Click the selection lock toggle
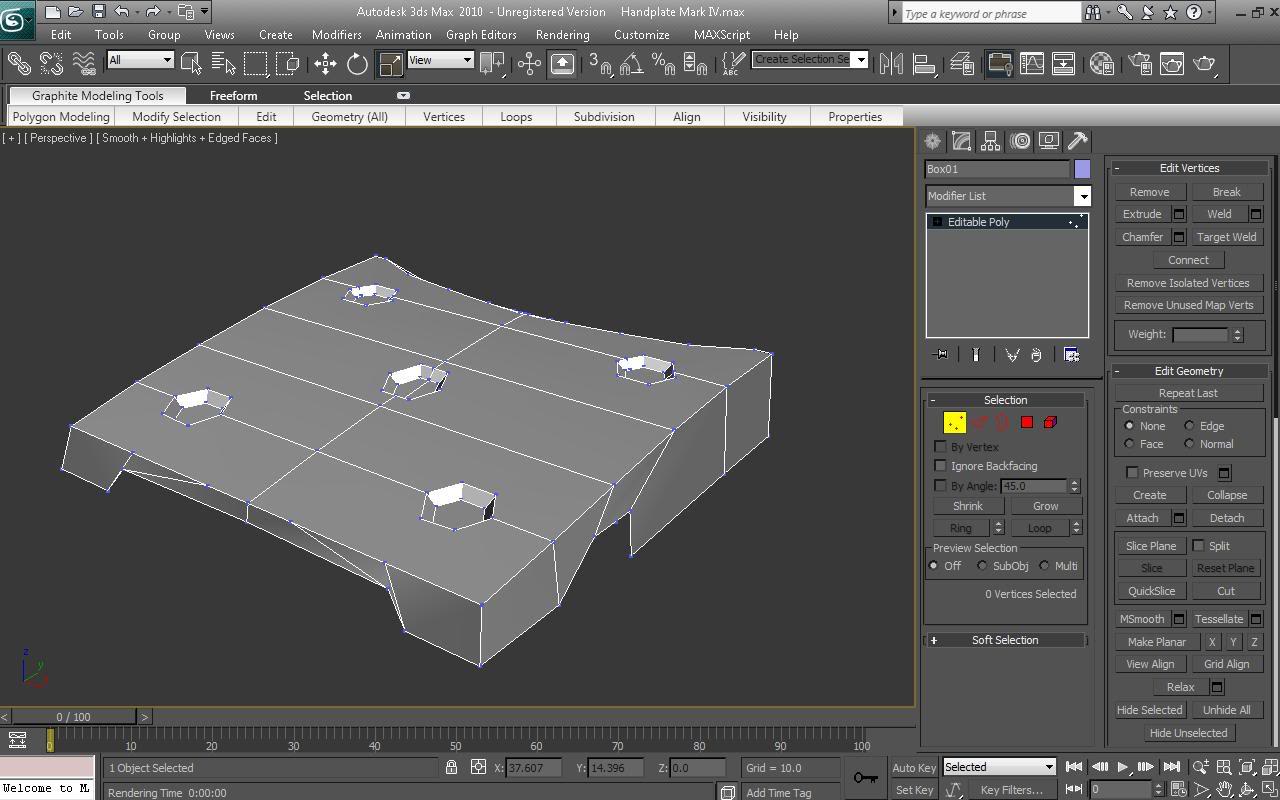Image resolution: width=1280 pixels, height=800 pixels. coord(451,768)
